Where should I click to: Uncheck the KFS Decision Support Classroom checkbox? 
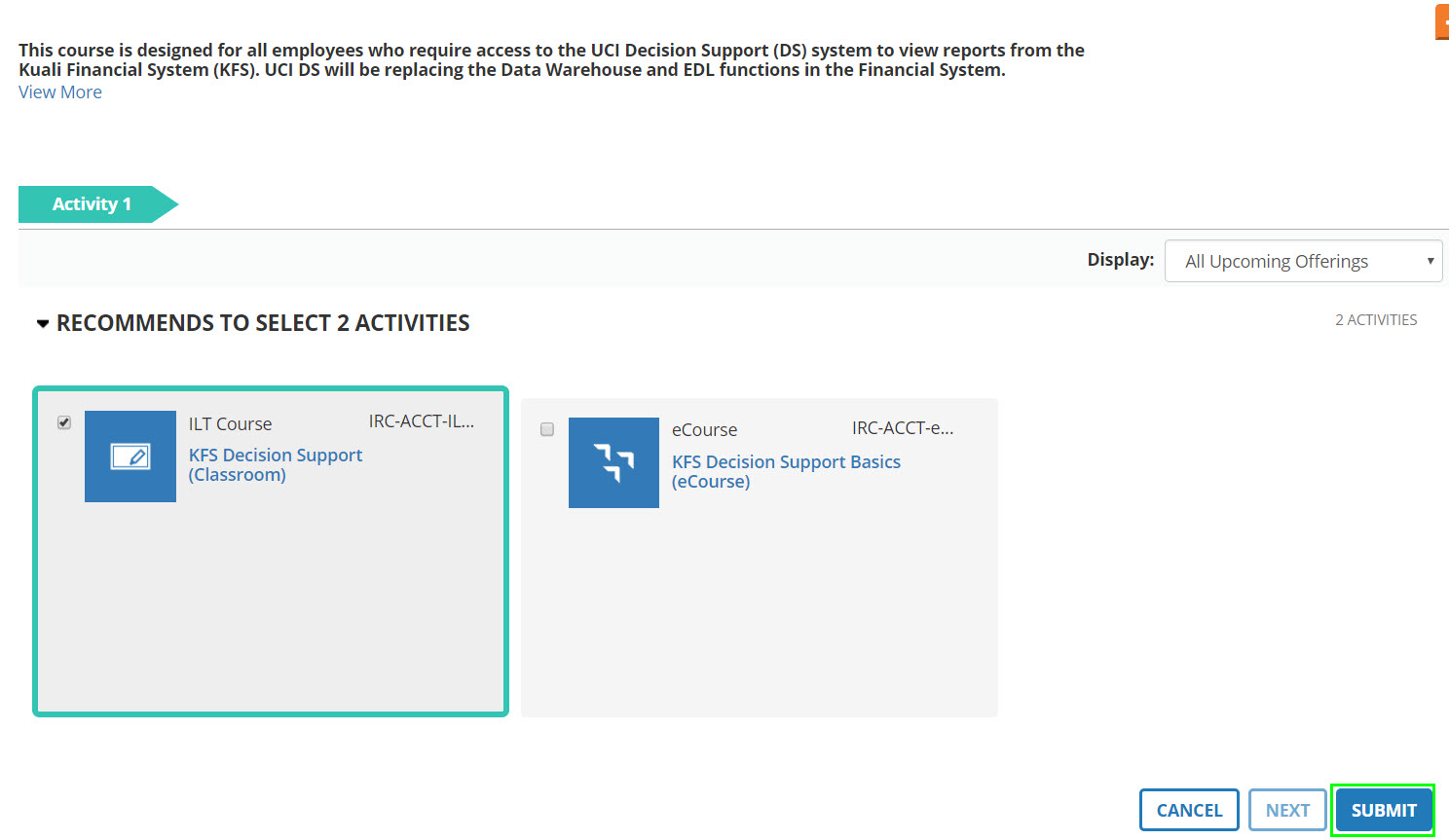point(64,422)
